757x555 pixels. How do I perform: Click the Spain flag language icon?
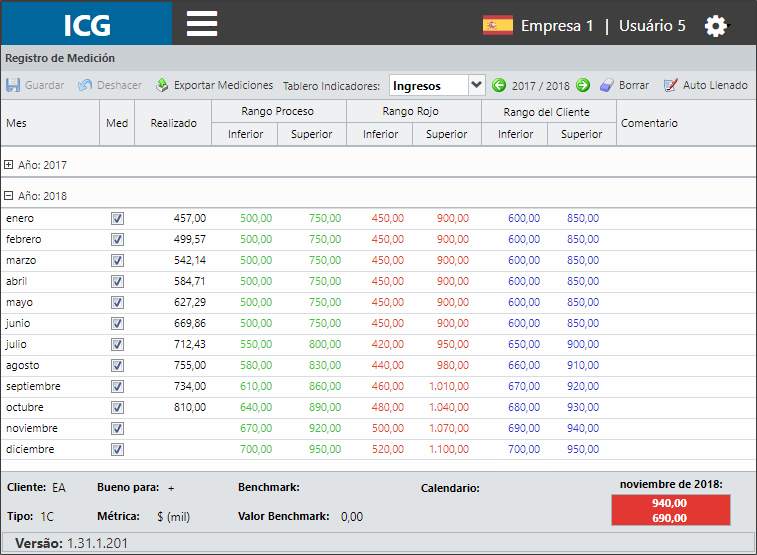click(497, 25)
